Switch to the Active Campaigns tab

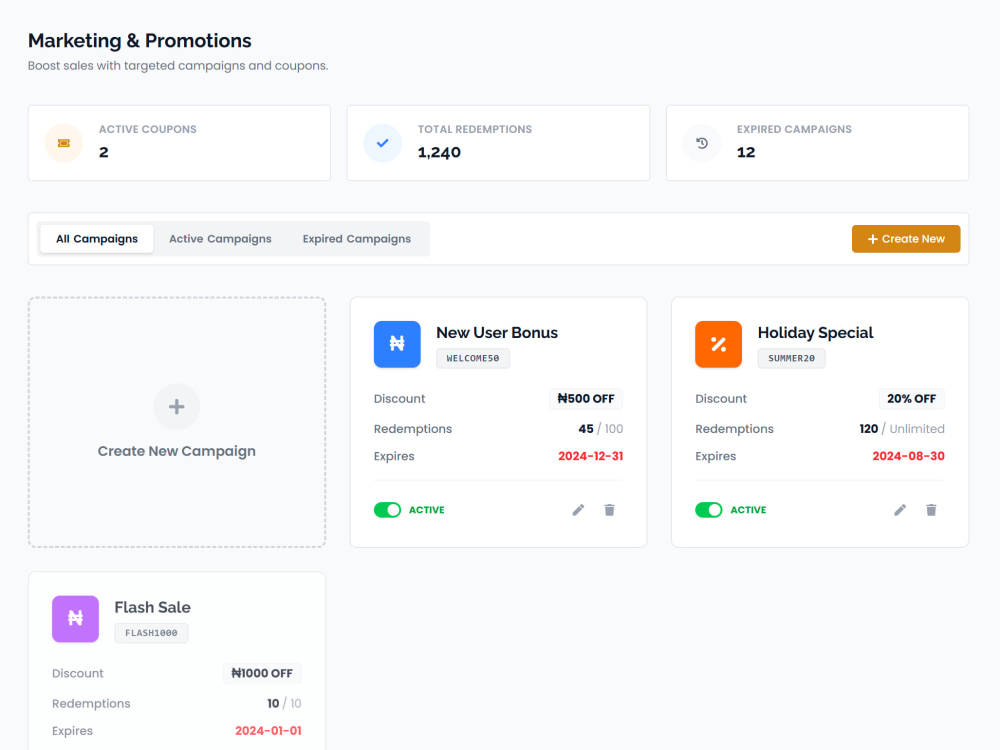click(220, 239)
